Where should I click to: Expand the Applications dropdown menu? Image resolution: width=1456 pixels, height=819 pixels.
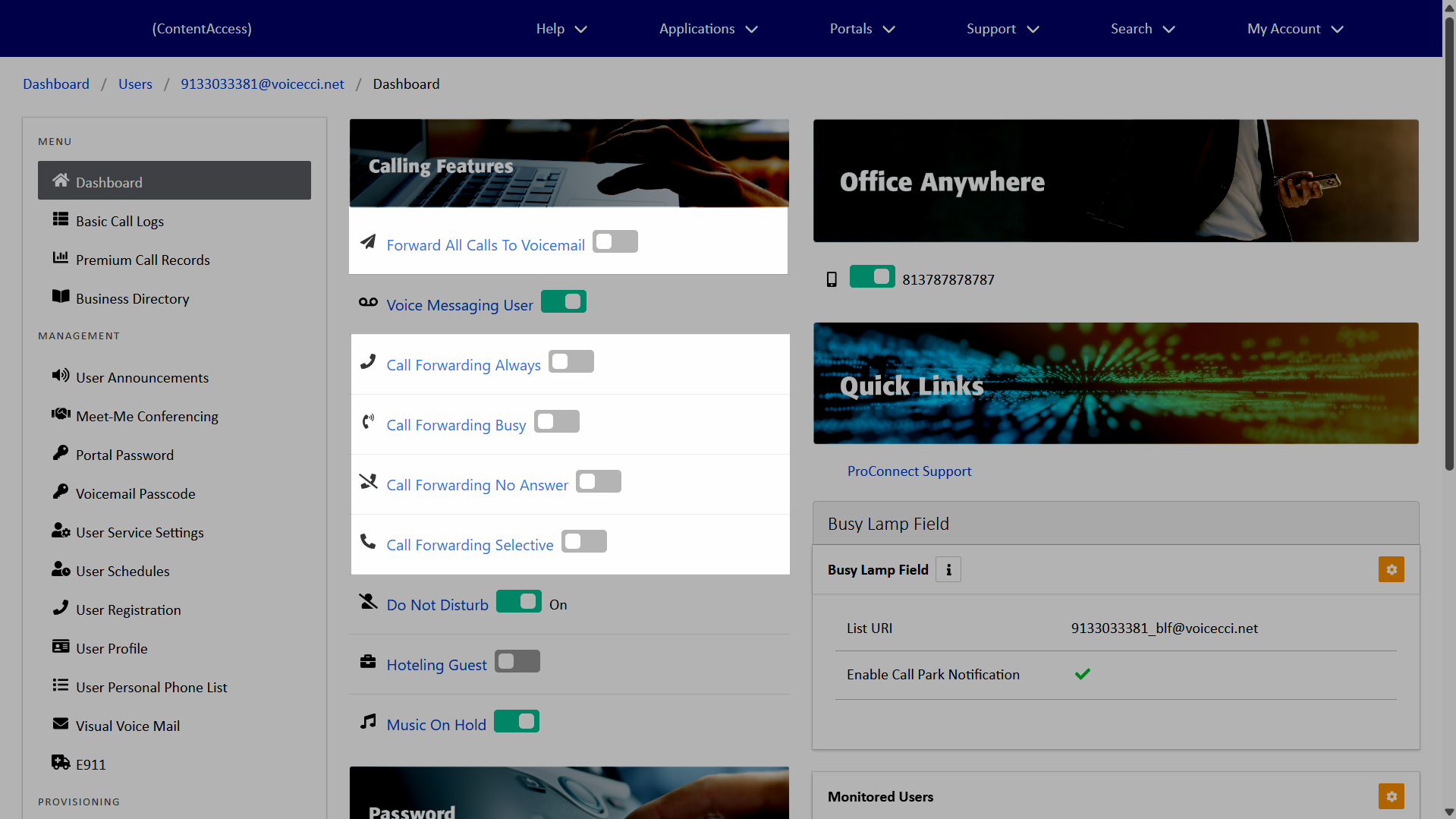pos(708,29)
